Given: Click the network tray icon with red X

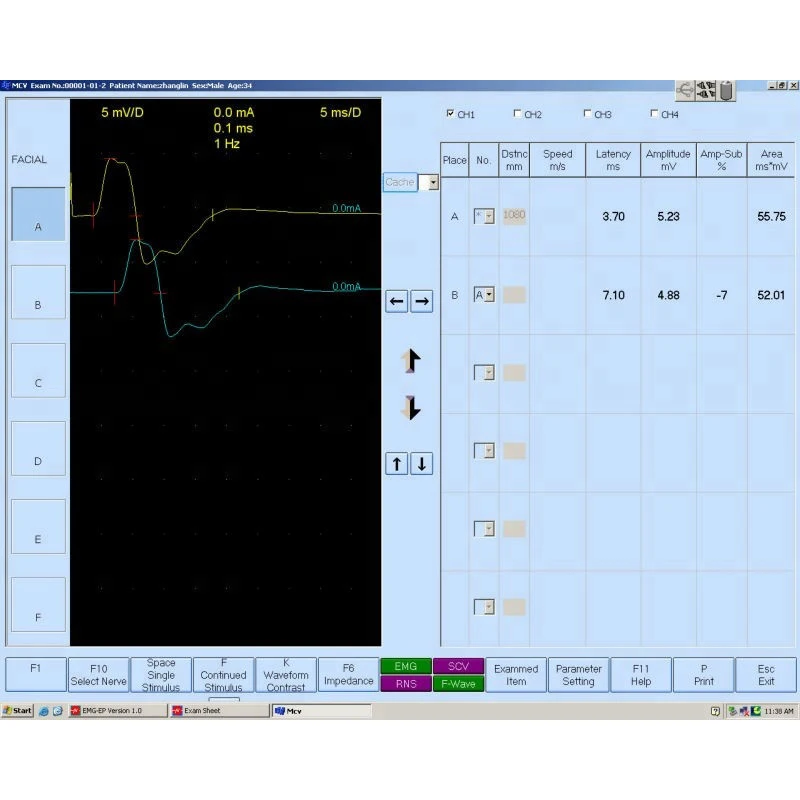Looking at the screenshot, I should pyautogui.click(x=744, y=711).
